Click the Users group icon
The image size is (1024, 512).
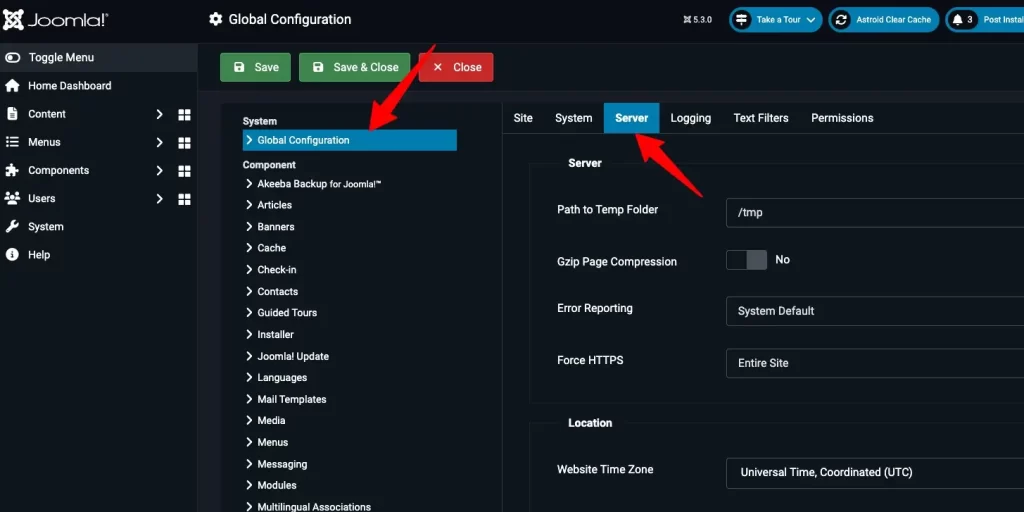pos(12,198)
